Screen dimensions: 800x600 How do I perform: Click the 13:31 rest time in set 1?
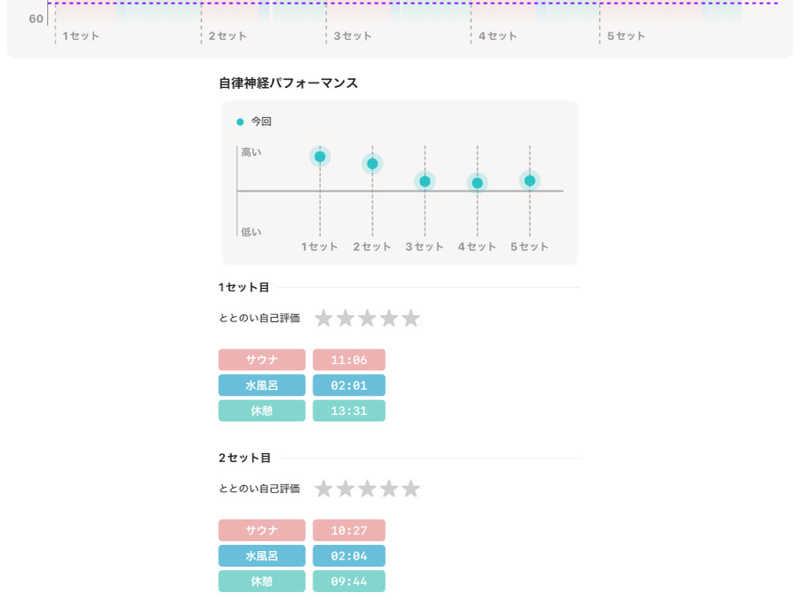pos(348,411)
